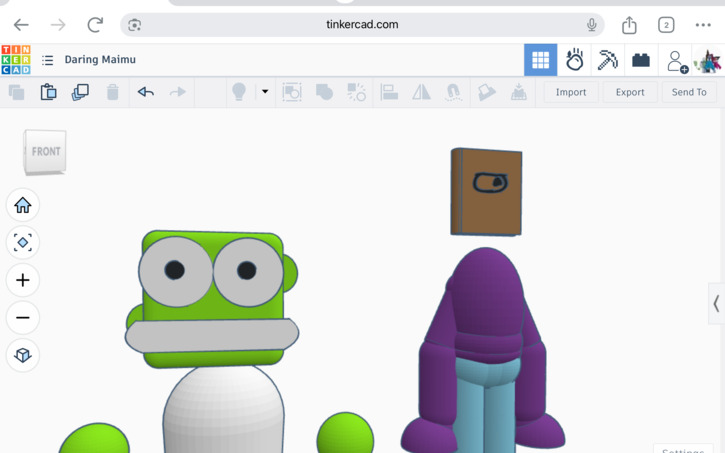The width and height of the screenshot is (725, 453).
Task: Click the FRONT view cube
Action: pyautogui.click(x=45, y=152)
